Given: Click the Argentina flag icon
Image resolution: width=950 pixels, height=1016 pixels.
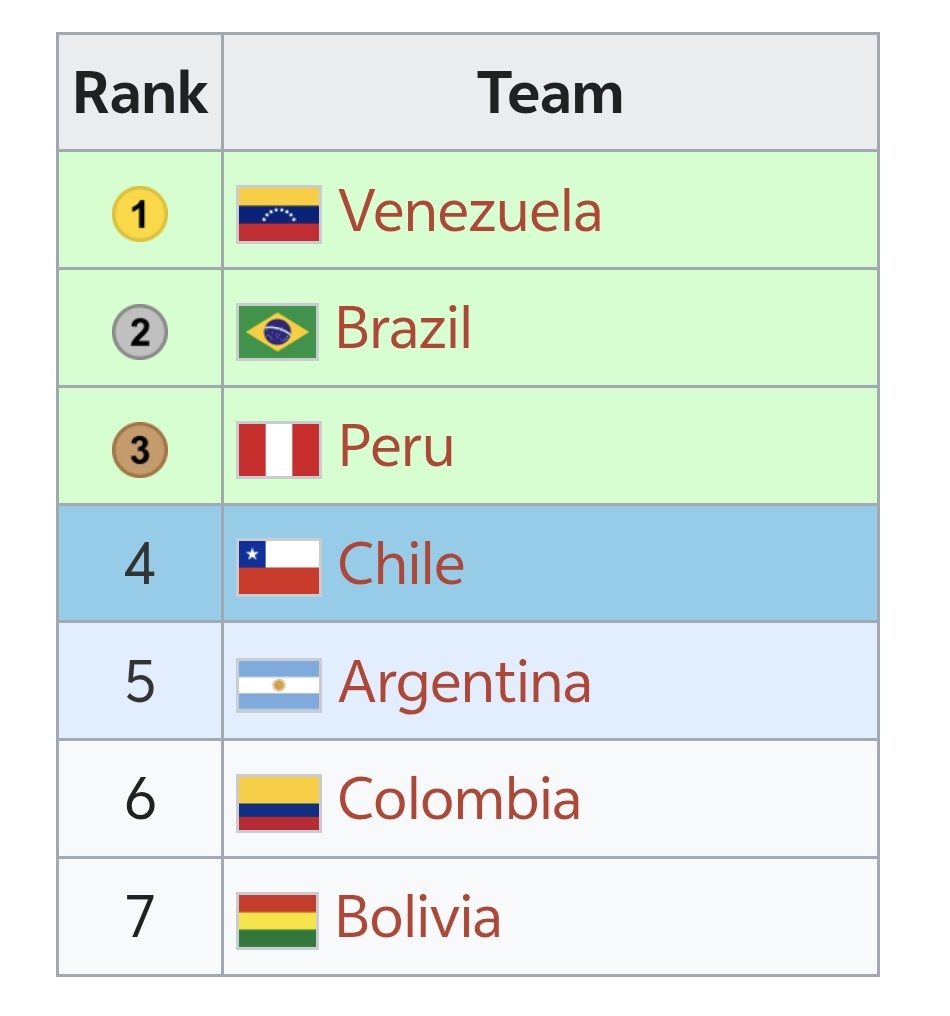Looking at the screenshot, I should pos(279,686).
